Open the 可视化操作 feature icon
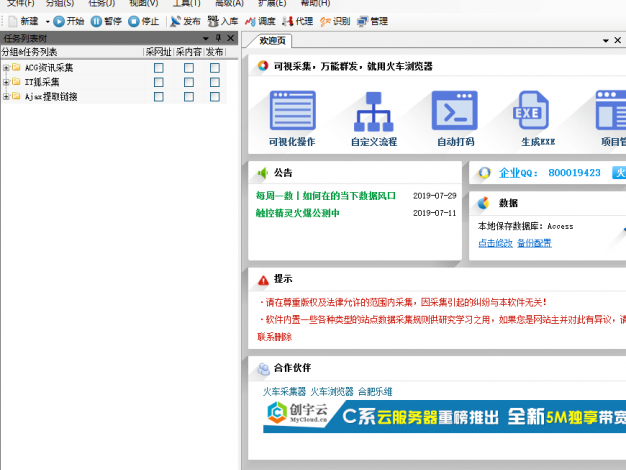Image resolution: width=626 pixels, height=470 pixels. point(293,110)
